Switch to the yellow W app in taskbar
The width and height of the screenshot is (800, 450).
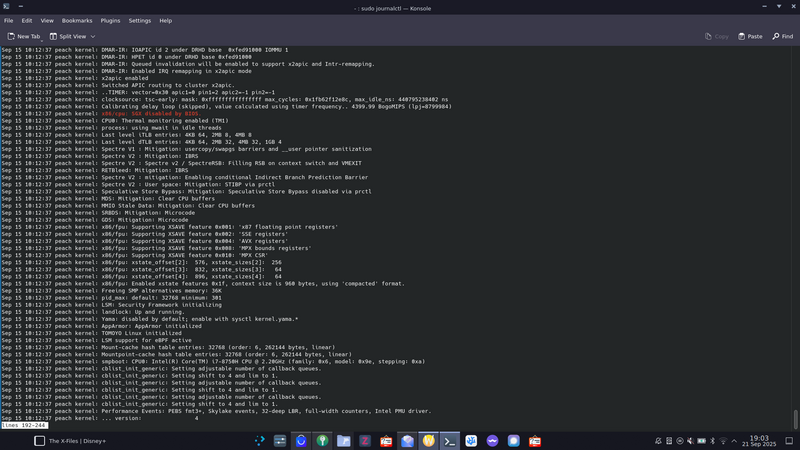click(x=429, y=441)
